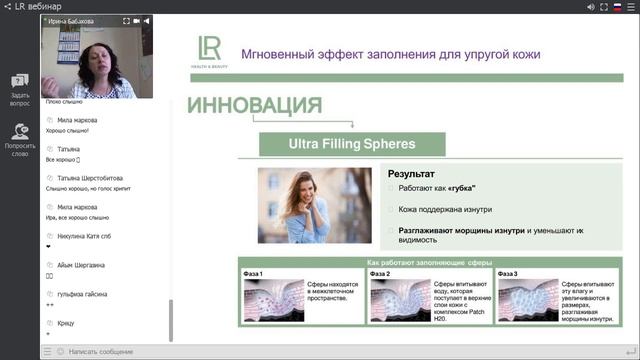640x360 pixels.
Task: Click the smiling woman photo on the slide
Action: pyautogui.click(x=315, y=205)
